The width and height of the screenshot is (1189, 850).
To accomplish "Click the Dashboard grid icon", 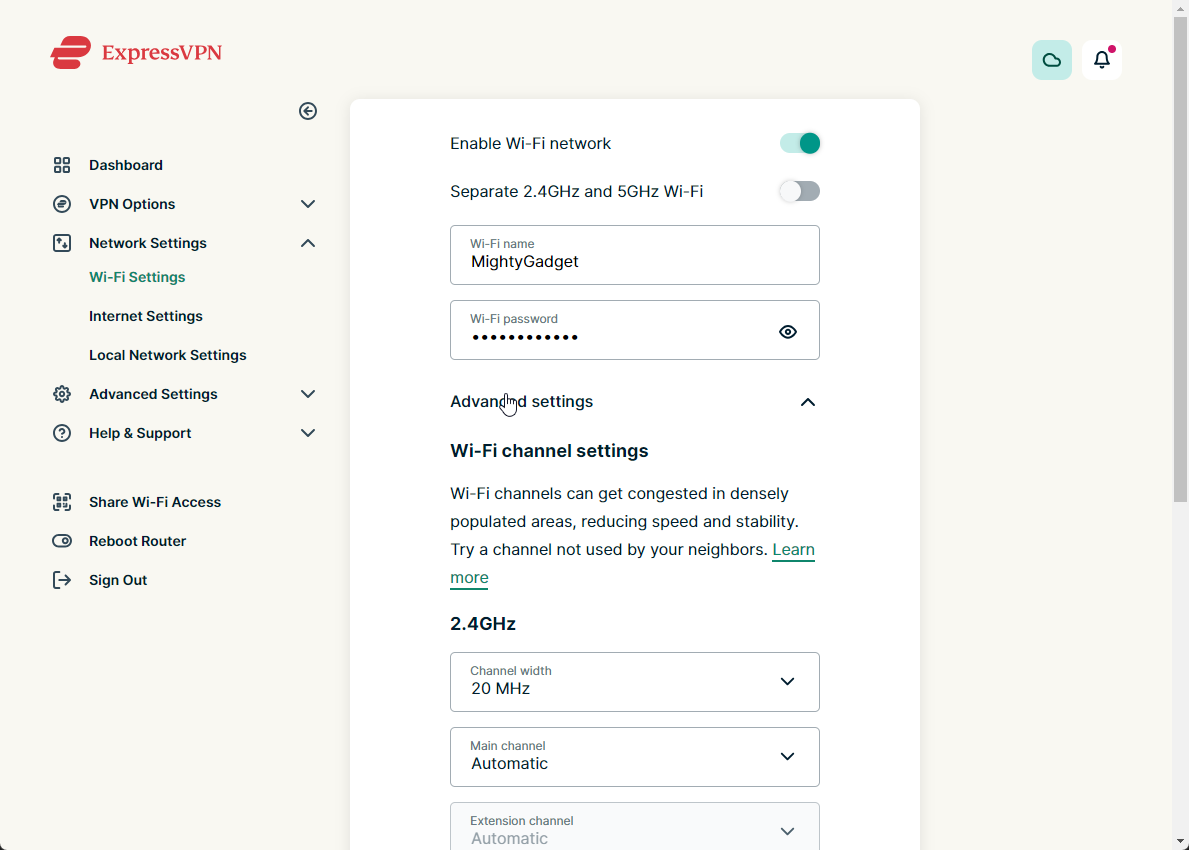I will 62,165.
